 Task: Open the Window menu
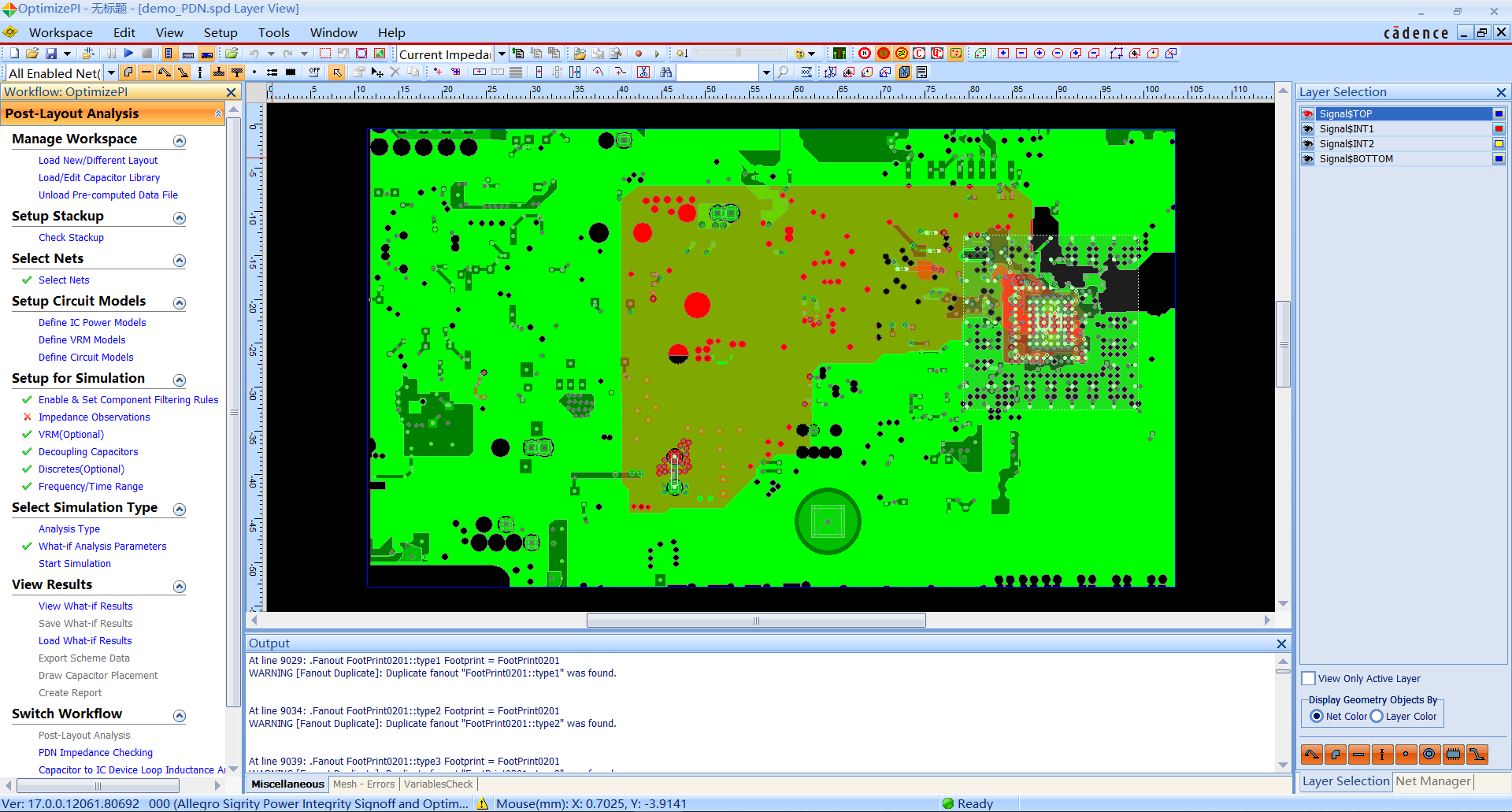333,32
